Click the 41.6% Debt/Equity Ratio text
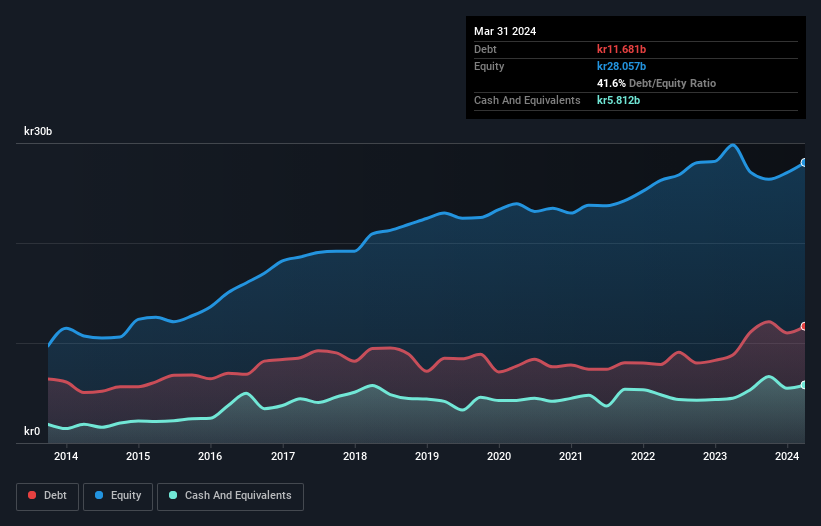This screenshot has height=526, width=821. point(656,83)
